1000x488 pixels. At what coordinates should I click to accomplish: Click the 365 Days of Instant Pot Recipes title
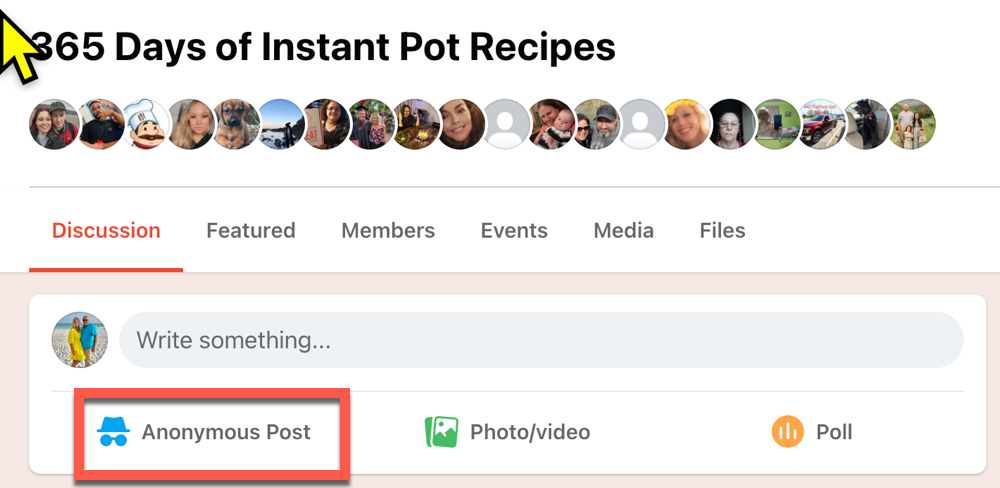323,47
